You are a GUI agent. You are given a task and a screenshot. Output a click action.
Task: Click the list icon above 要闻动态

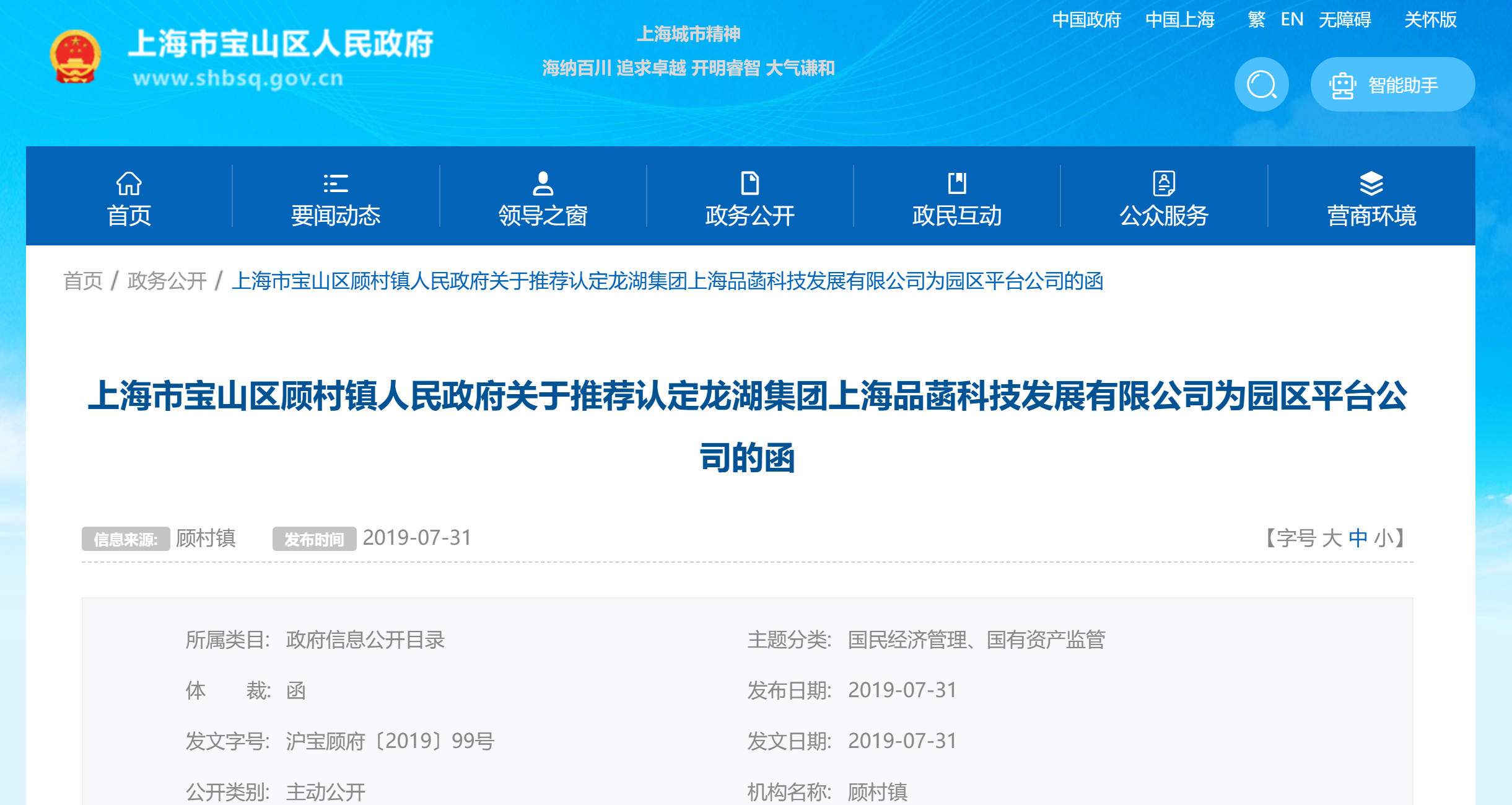pyautogui.click(x=336, y=183)
